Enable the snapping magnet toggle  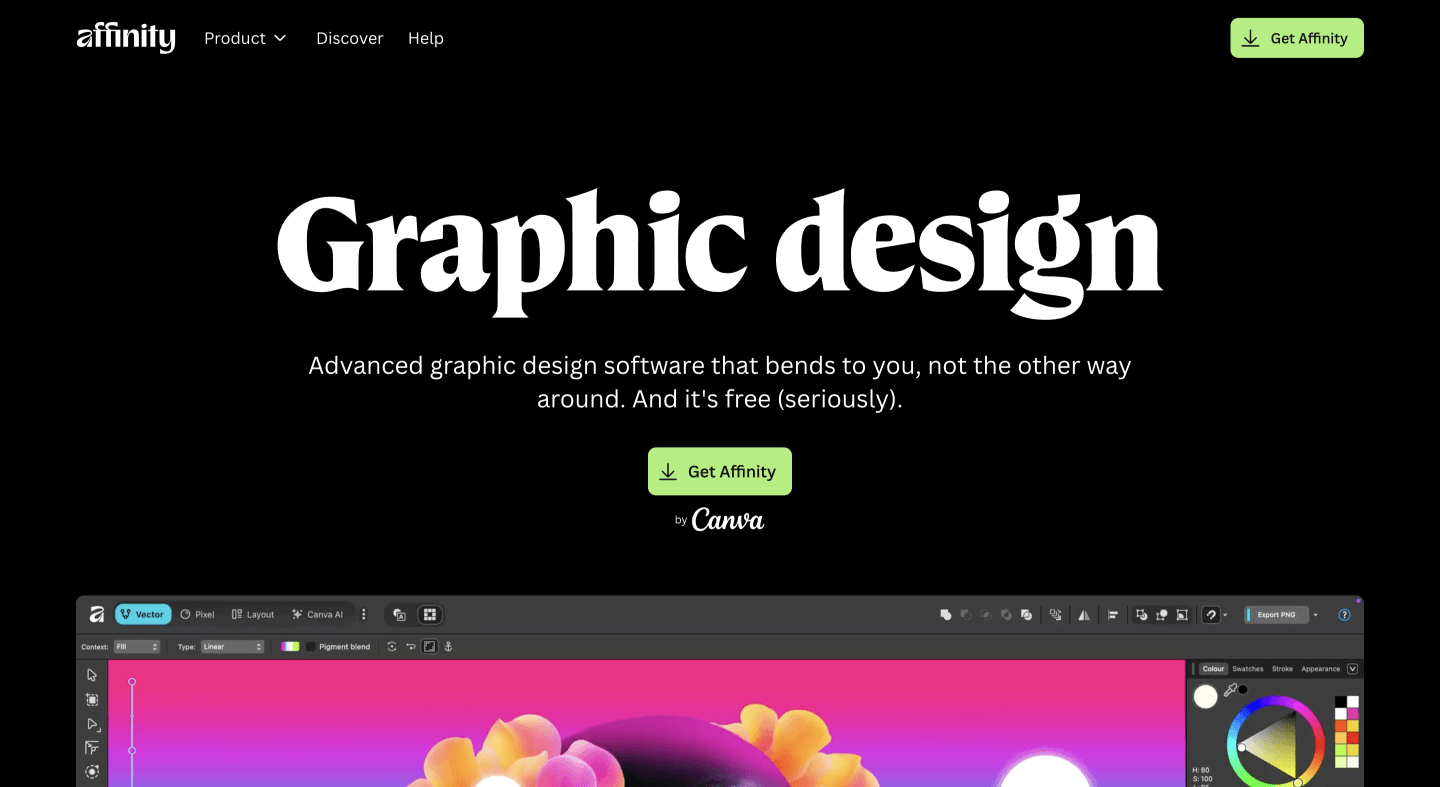1209,614
